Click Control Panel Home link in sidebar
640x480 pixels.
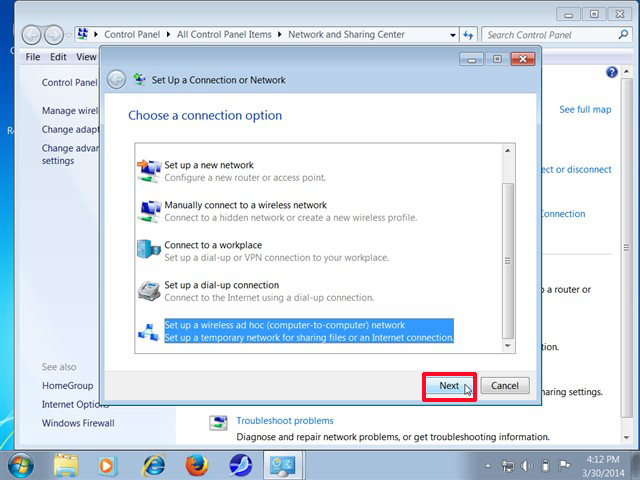point(70,82)
